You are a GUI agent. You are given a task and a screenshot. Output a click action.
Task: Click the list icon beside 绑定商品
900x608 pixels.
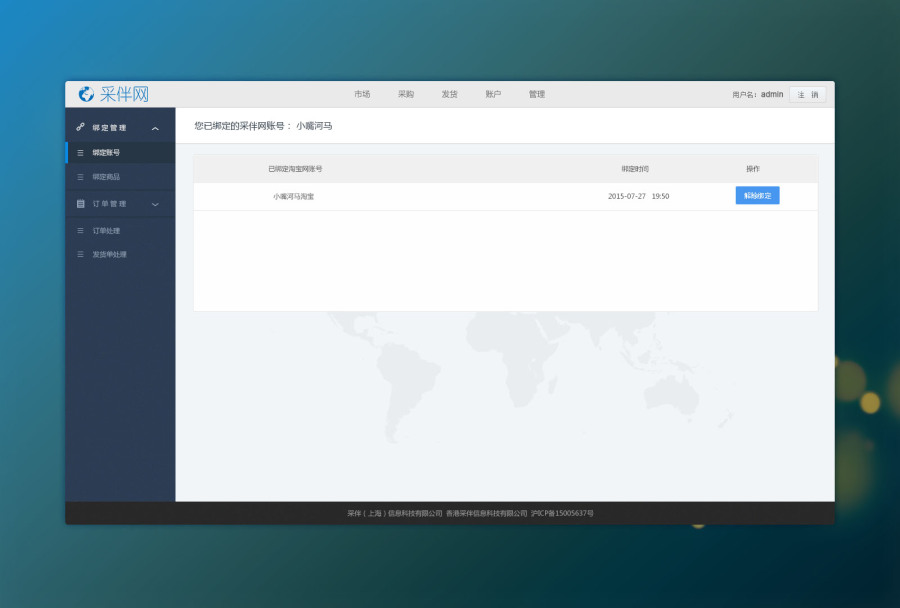coord(79,178)
